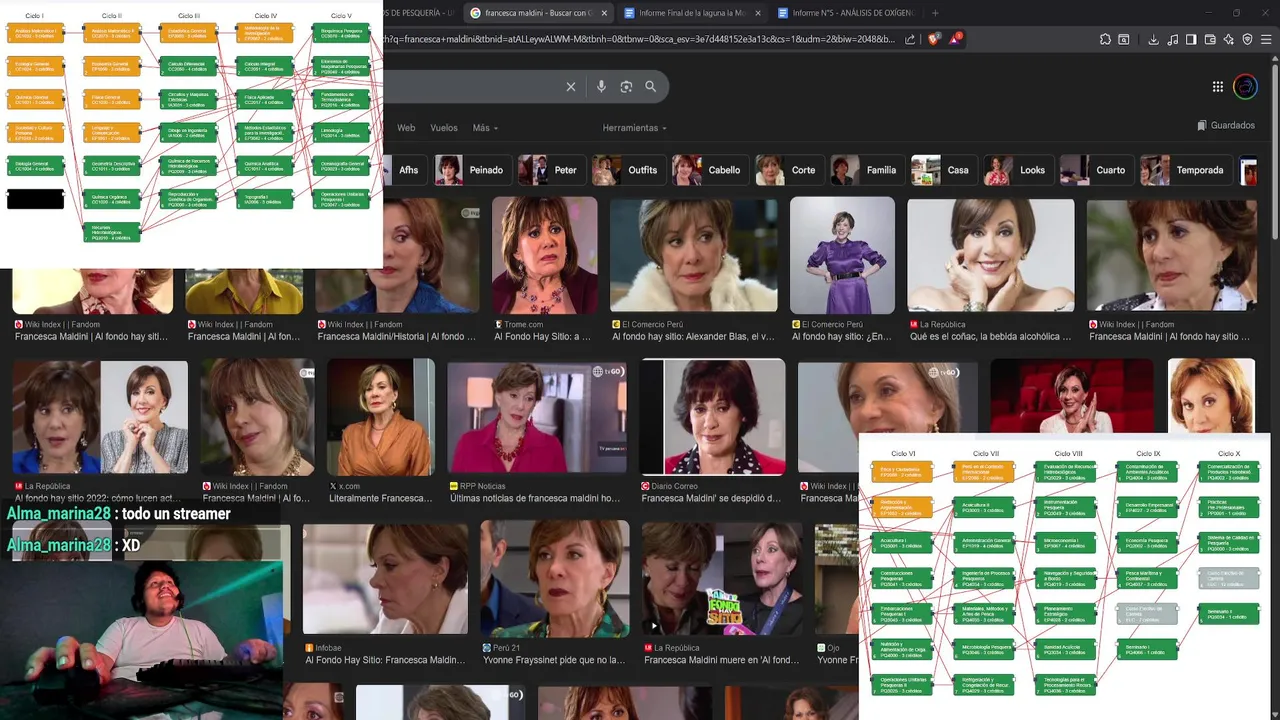This screenshot has width=1280, height=720.
Task: Clear the Google search box with X
Action: click(571, 87)
